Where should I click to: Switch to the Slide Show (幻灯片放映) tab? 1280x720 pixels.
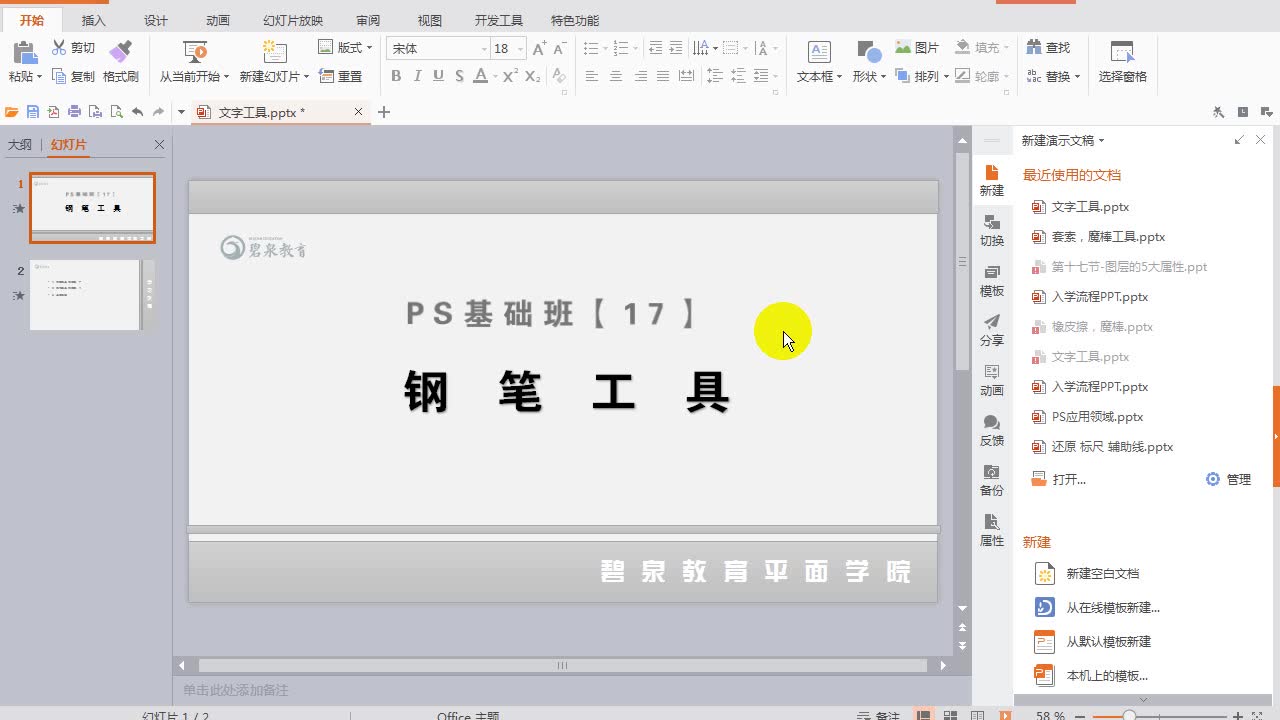tap(293, 20)
